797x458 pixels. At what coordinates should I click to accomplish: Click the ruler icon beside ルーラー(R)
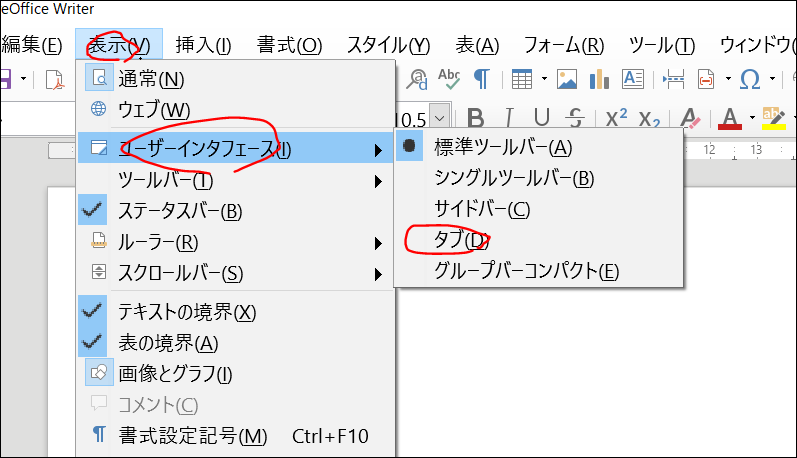98,240
